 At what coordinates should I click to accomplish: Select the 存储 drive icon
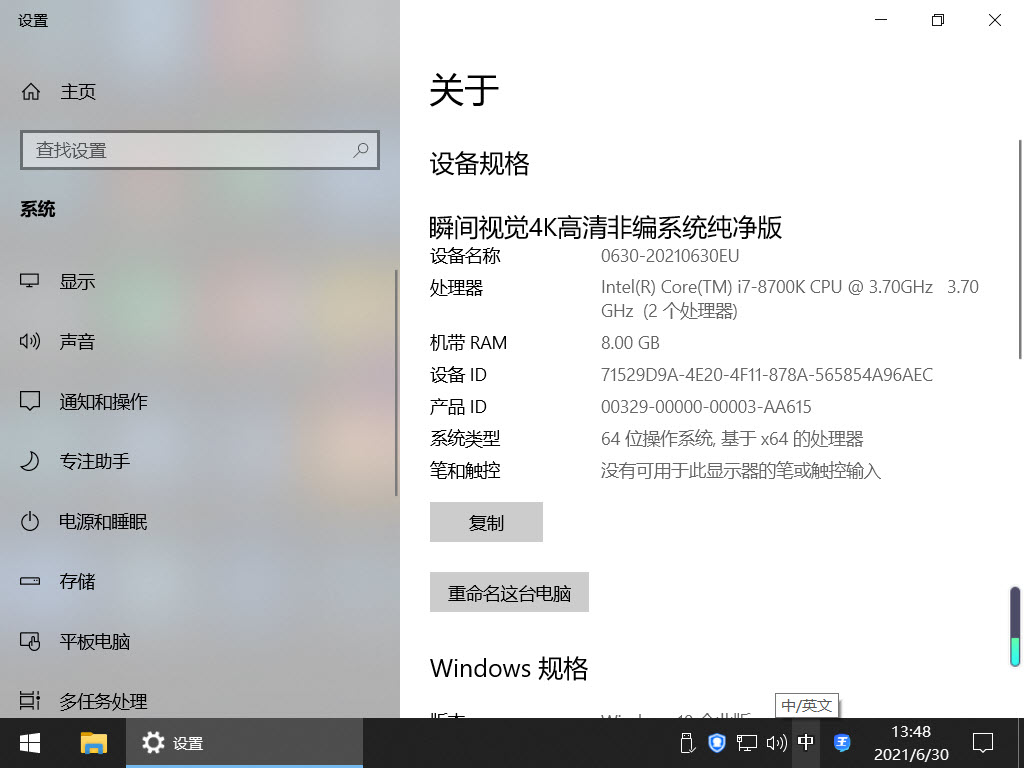point(29,581)
